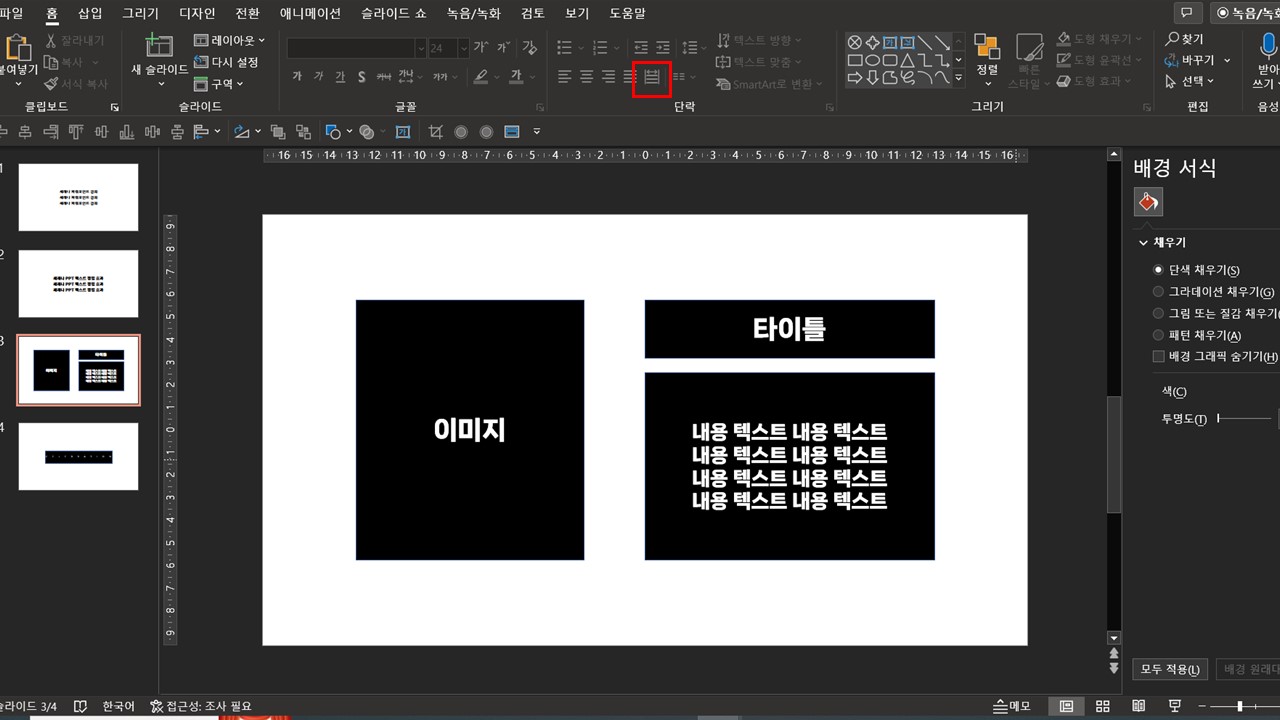The image size is (1280, 720).
Task: Switch to normal view in status bar
Action: click(1066, 706)
